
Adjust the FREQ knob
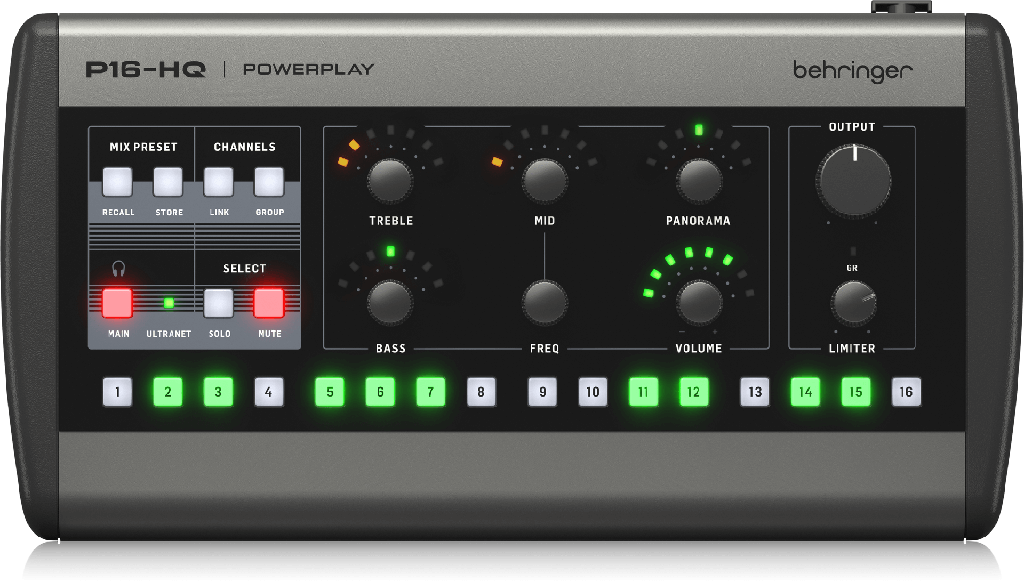543,305
